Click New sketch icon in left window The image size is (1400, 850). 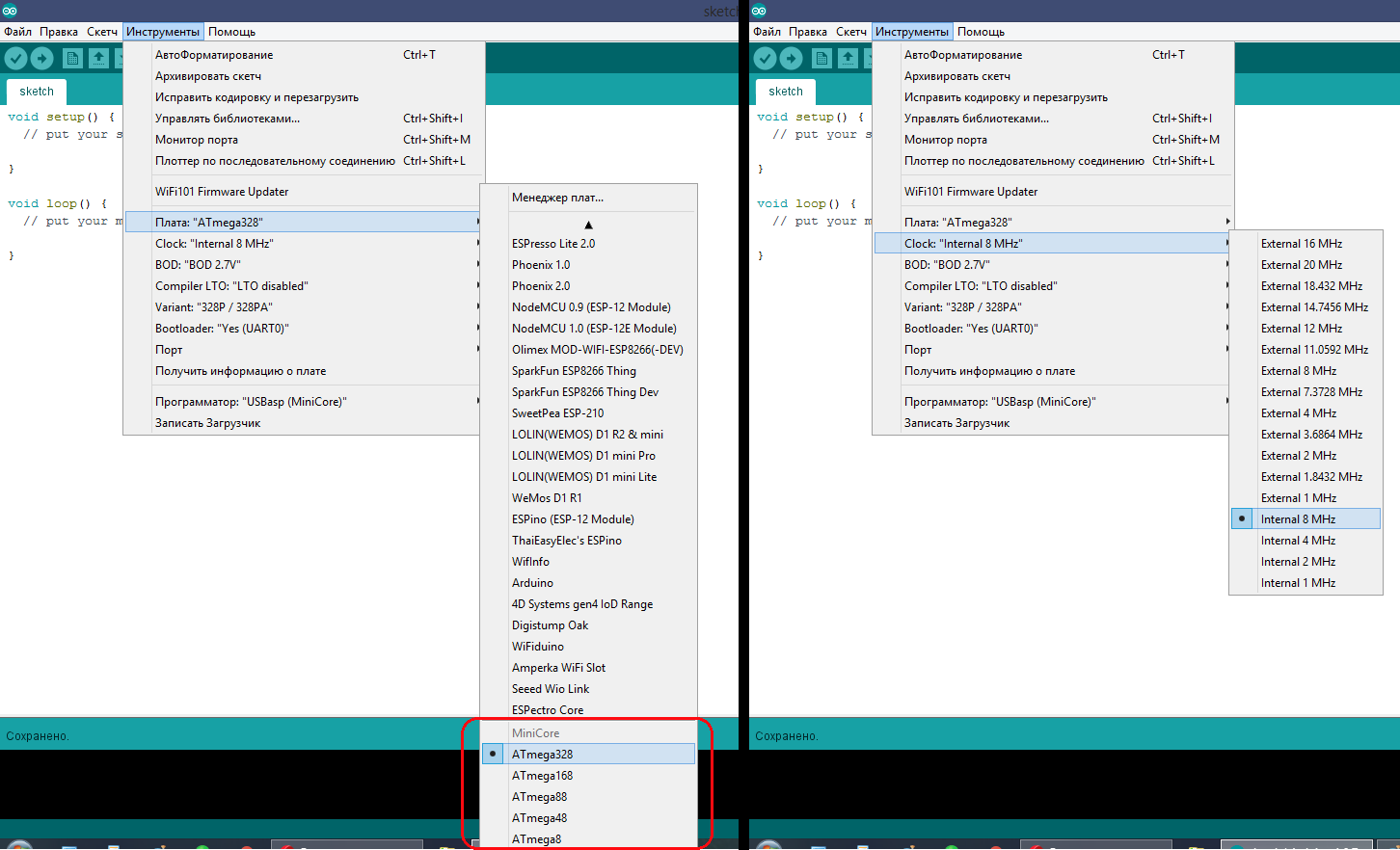72,59
